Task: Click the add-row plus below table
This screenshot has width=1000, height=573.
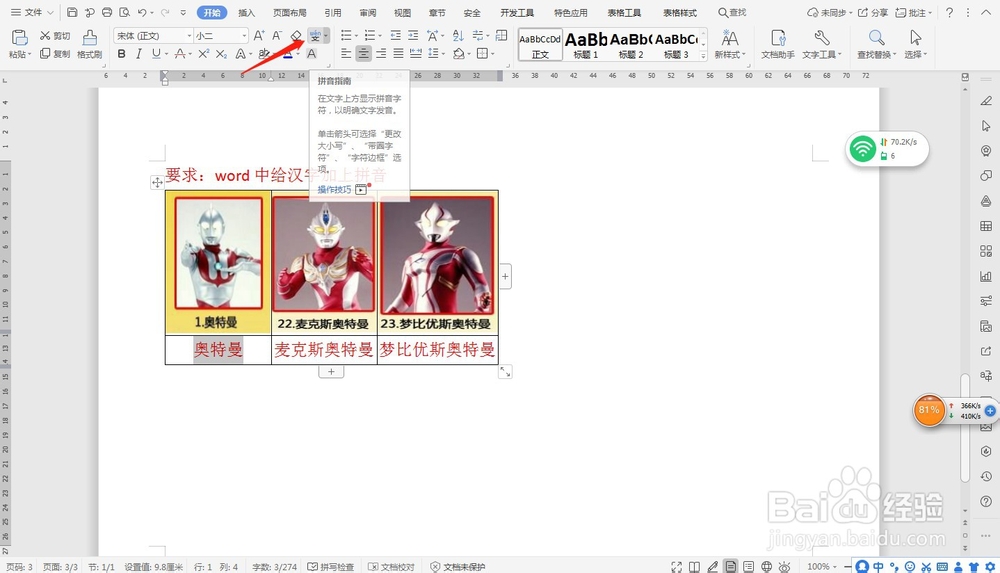Action: click(331, 371)
